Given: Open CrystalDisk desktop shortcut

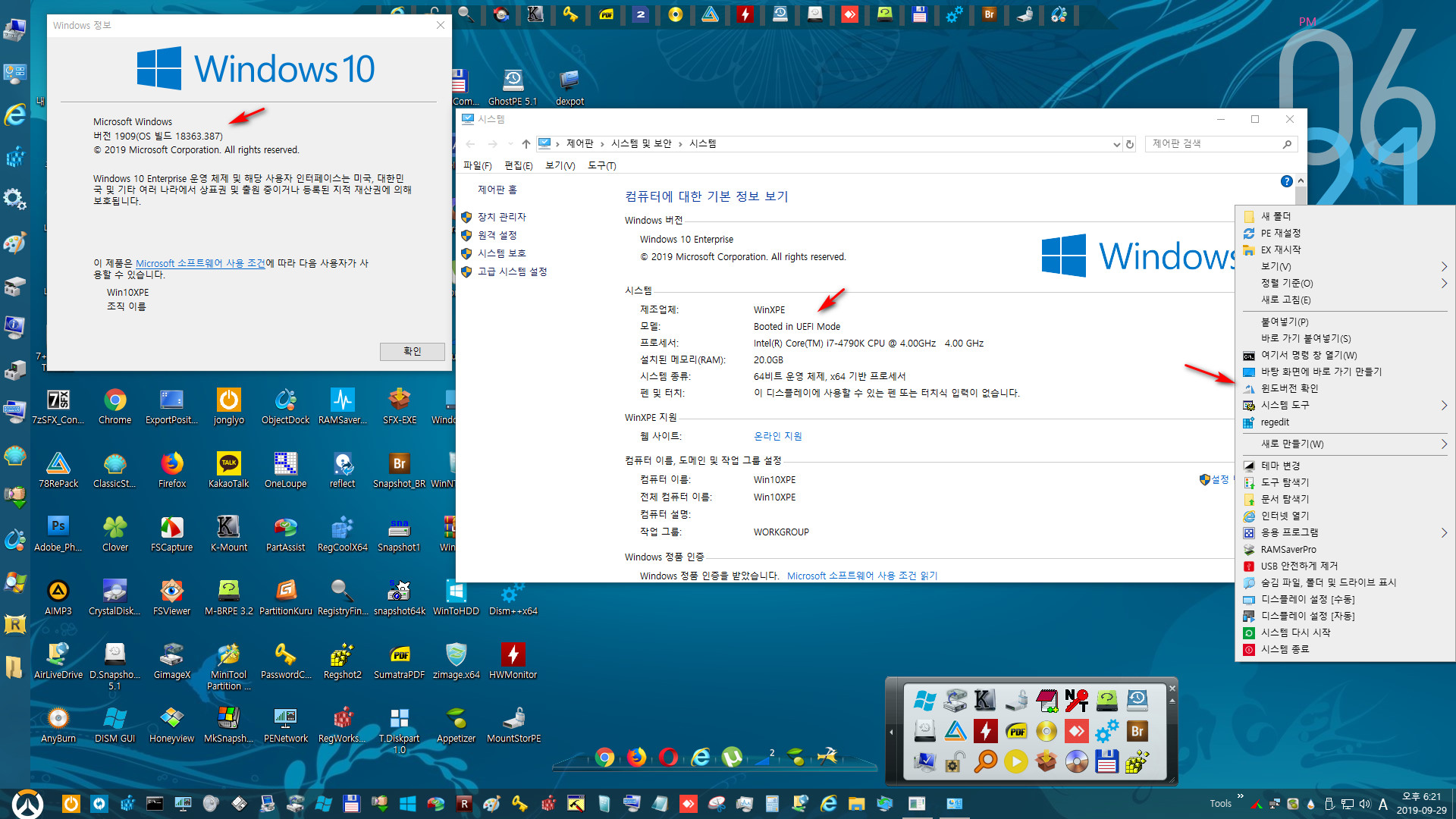Looking at the screenshot, I should [115, 598].
